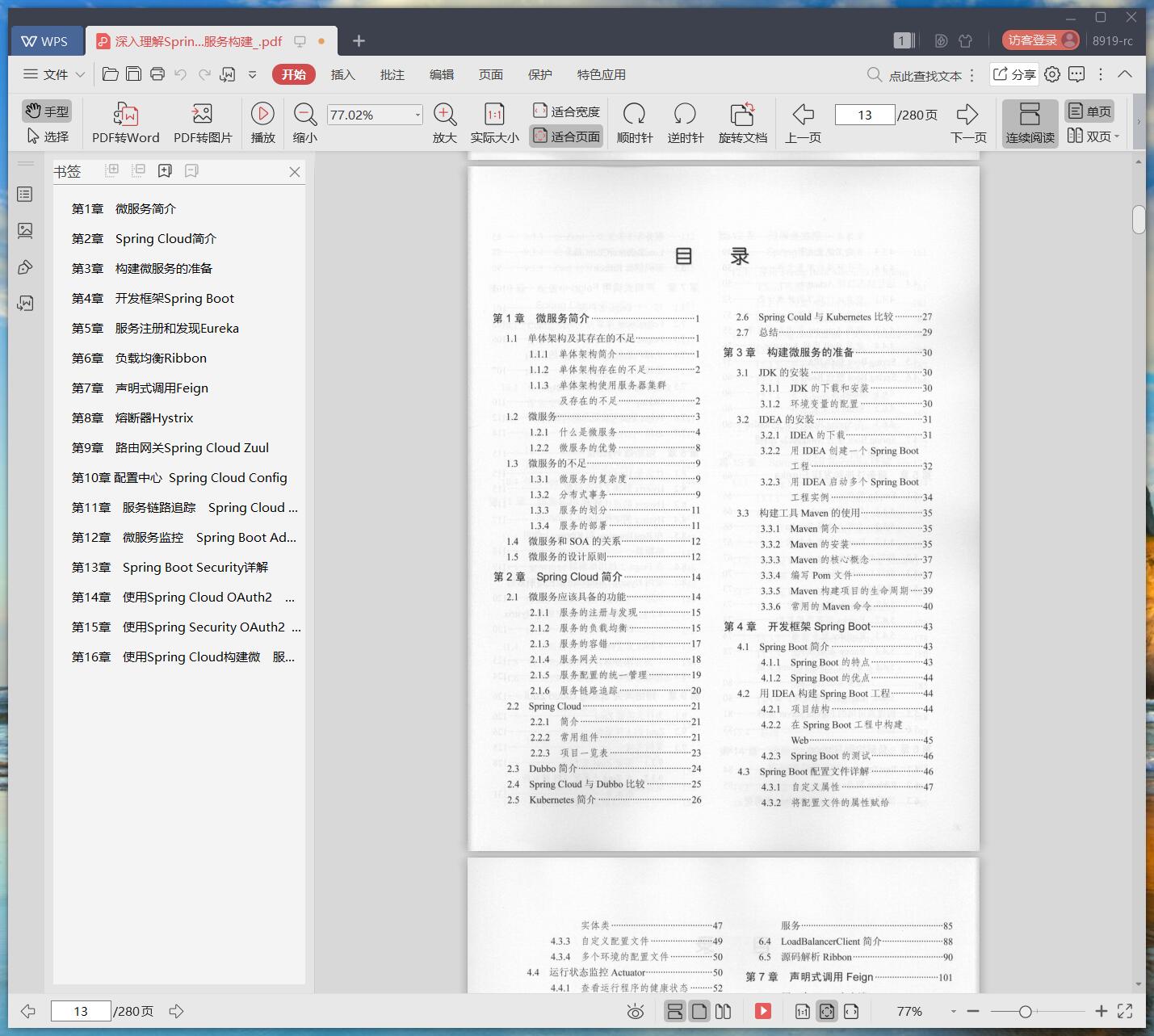Click zoom out minus in status bar
The height and width of the screenshot is (1036, 1154).
coord(973,1011)
